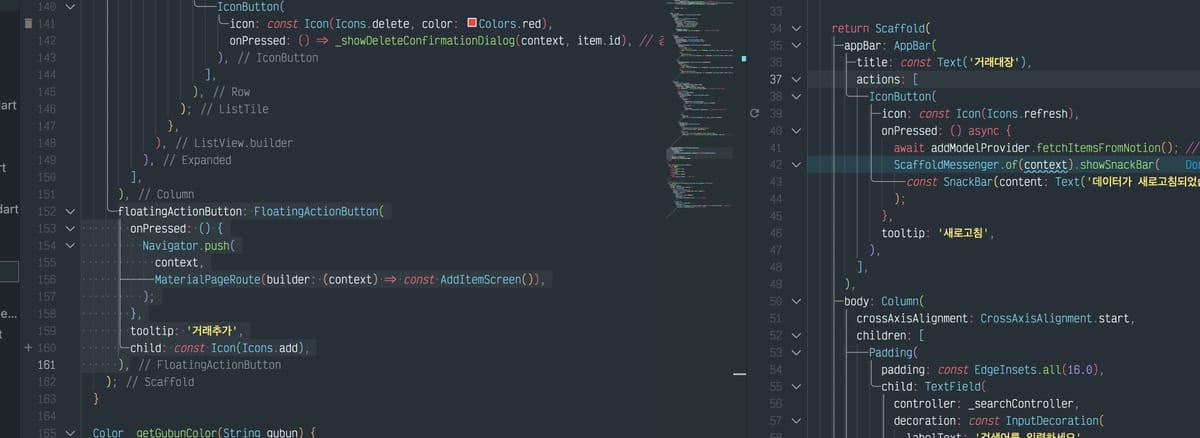Collapse the Padding widget at line 53
The height and width of the screenshot is (438, 1200).
[796, 352]
